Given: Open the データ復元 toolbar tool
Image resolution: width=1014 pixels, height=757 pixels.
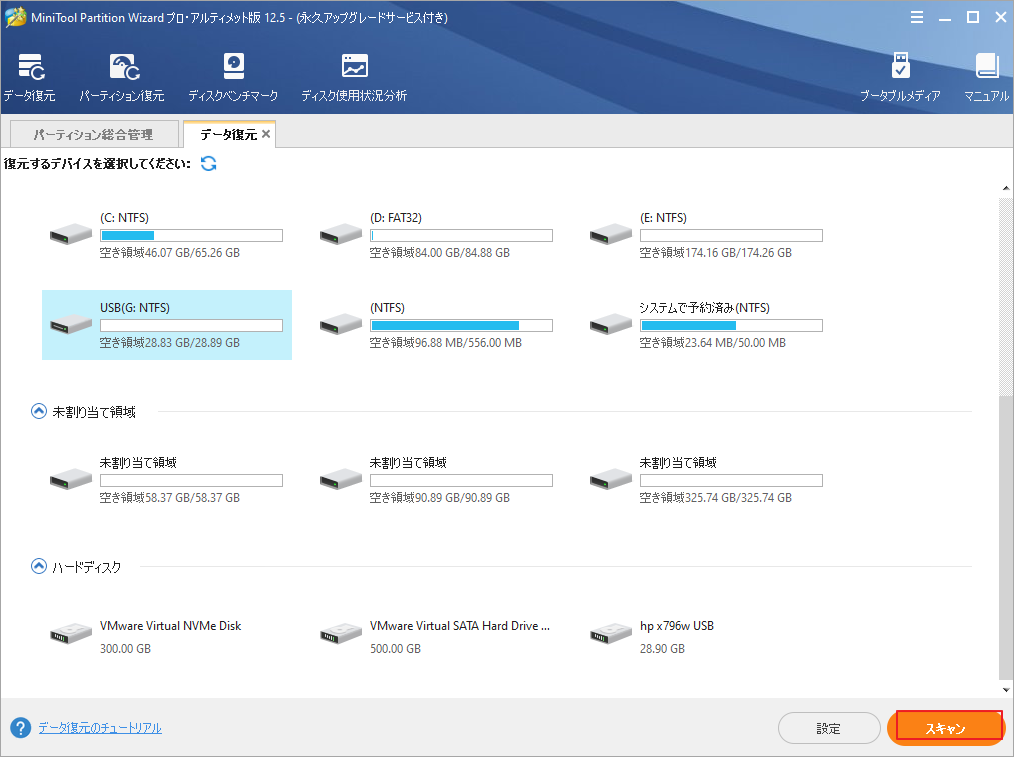Looking at the screenshot, I should coord(30,78).
